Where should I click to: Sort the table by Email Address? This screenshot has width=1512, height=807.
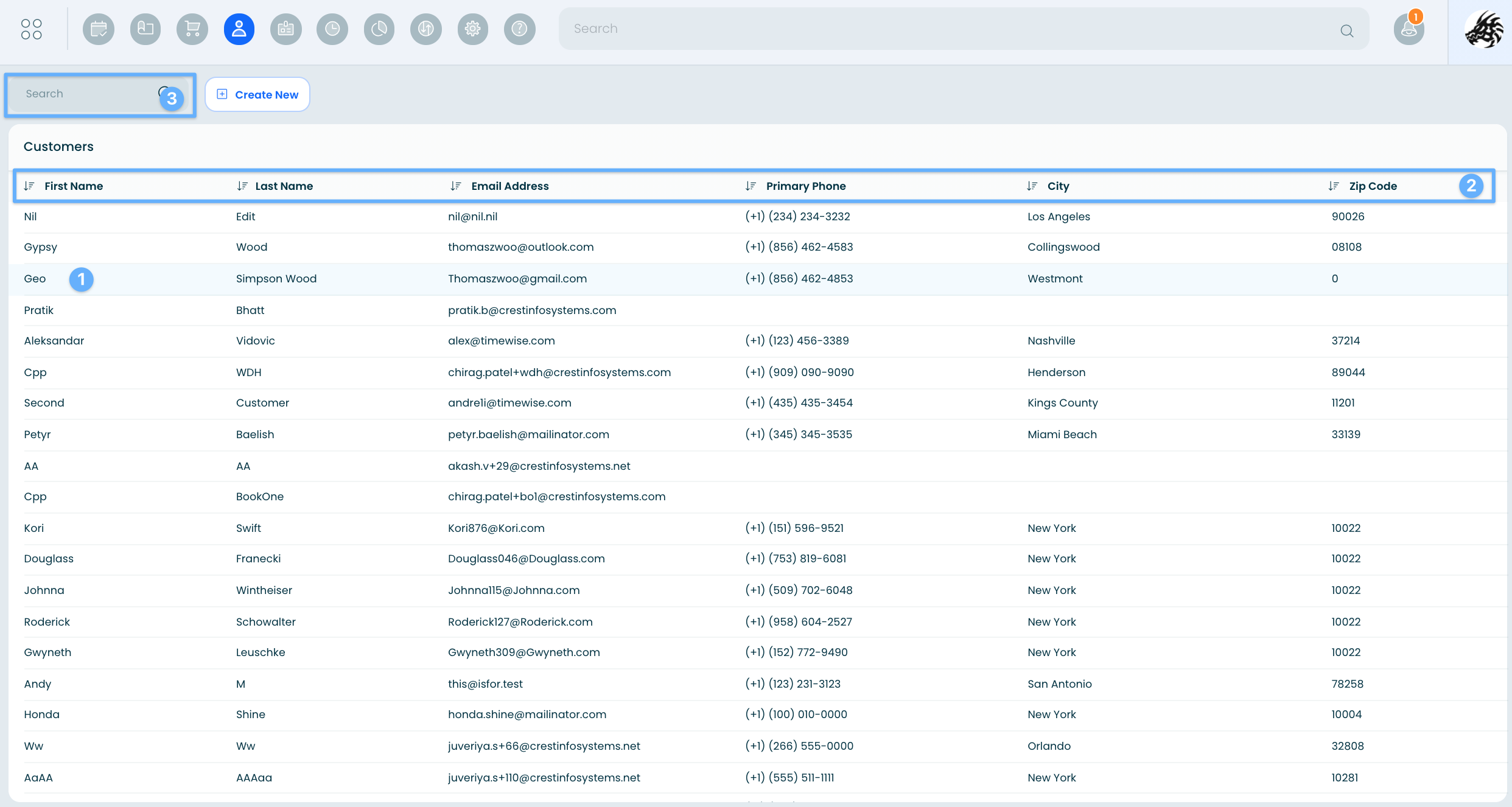[x=509, y=186]
